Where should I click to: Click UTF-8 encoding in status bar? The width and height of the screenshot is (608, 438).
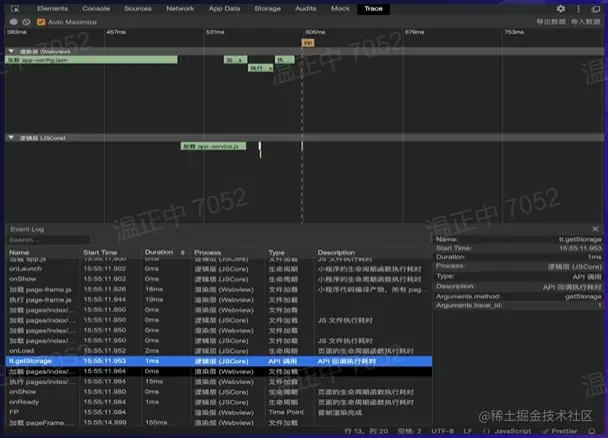[x=442, y=431]
